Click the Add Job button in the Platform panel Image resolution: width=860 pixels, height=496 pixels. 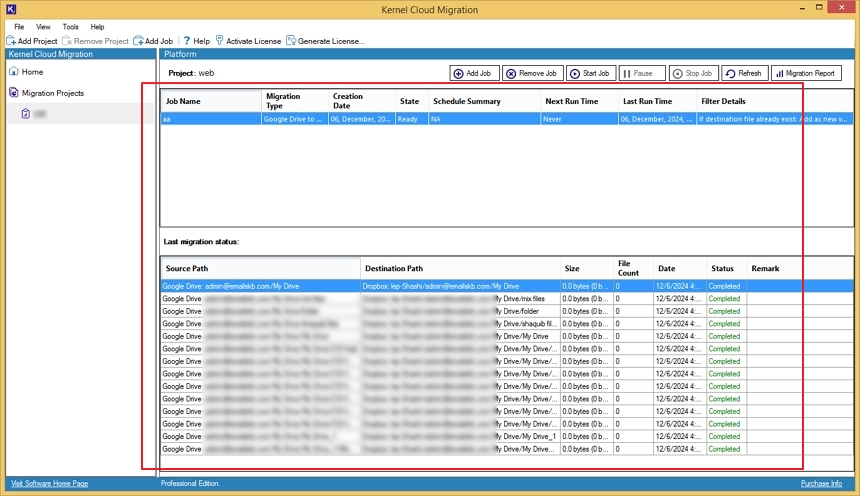pos(474,73)
